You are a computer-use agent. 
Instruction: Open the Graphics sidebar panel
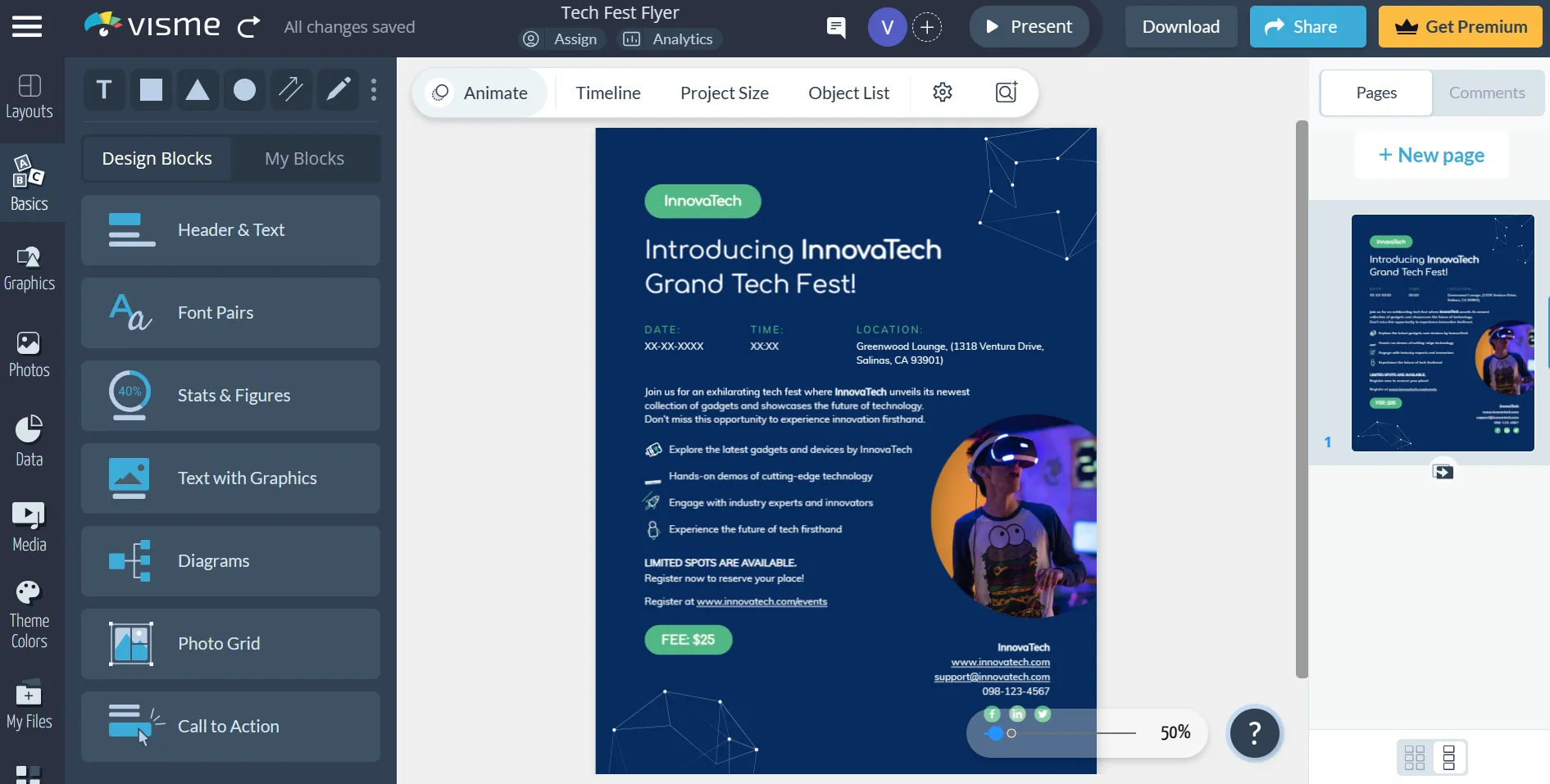pyautogui.click(x=30, y=269)
